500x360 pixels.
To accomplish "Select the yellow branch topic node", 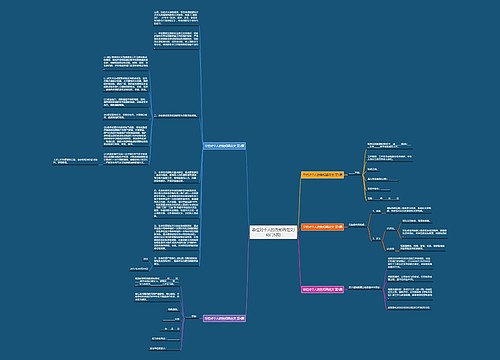I will (x=322, y=175).
